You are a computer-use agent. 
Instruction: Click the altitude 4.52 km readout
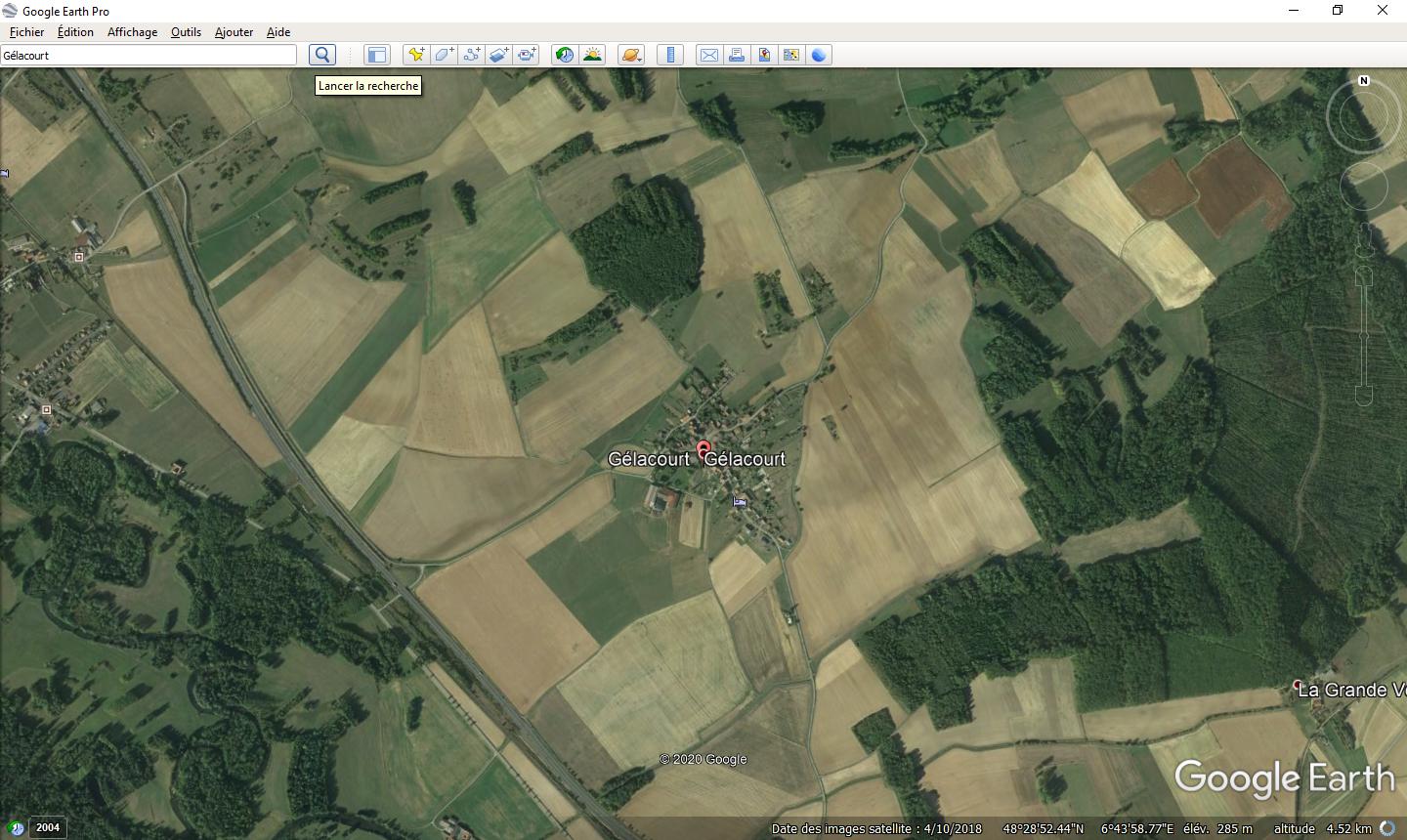(1323, 828)
